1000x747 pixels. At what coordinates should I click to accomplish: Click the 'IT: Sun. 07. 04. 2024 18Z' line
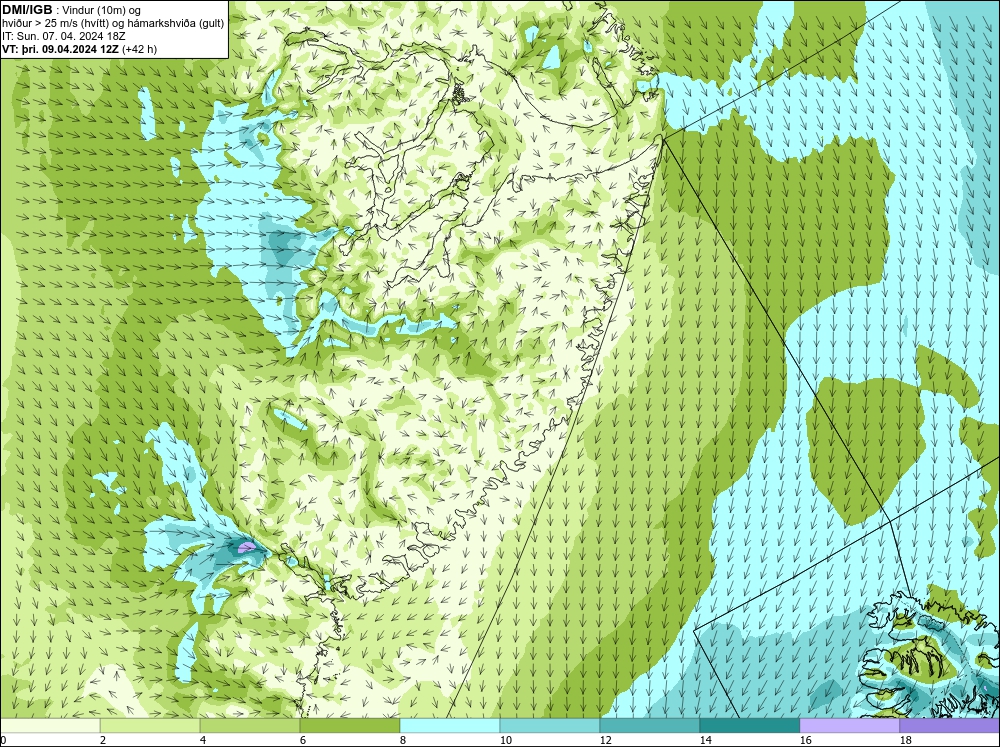64,36
